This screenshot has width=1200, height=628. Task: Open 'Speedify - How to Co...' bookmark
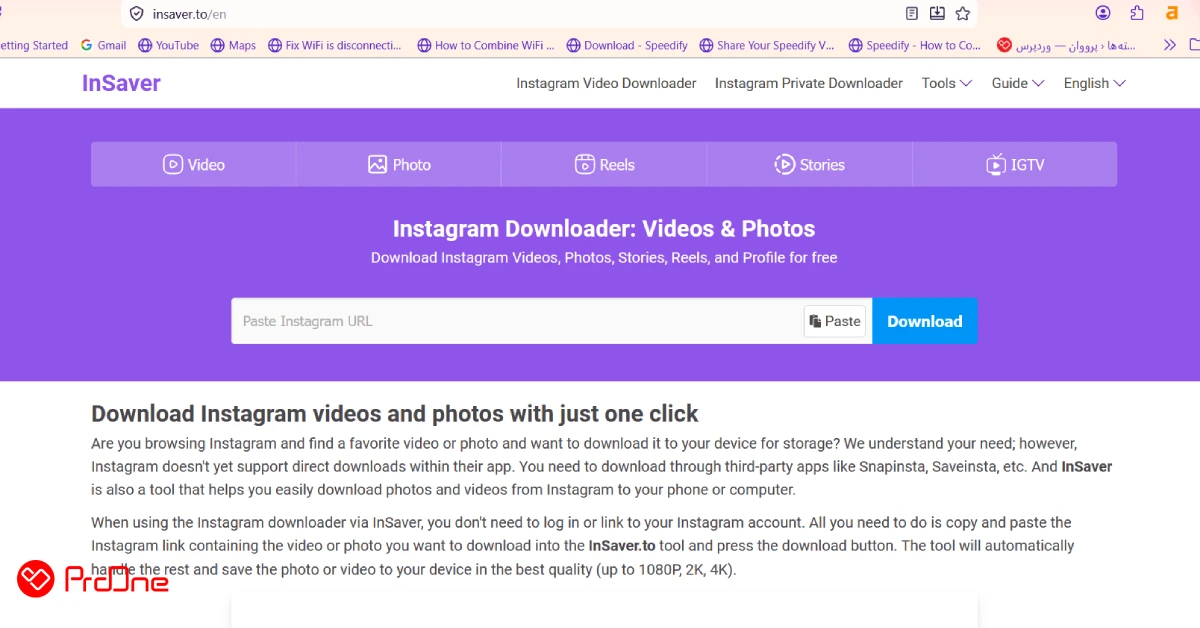pos(915,45)
